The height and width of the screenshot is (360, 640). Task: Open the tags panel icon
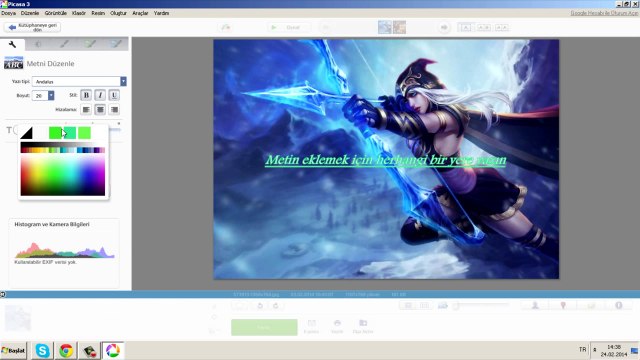click(591, 305)
